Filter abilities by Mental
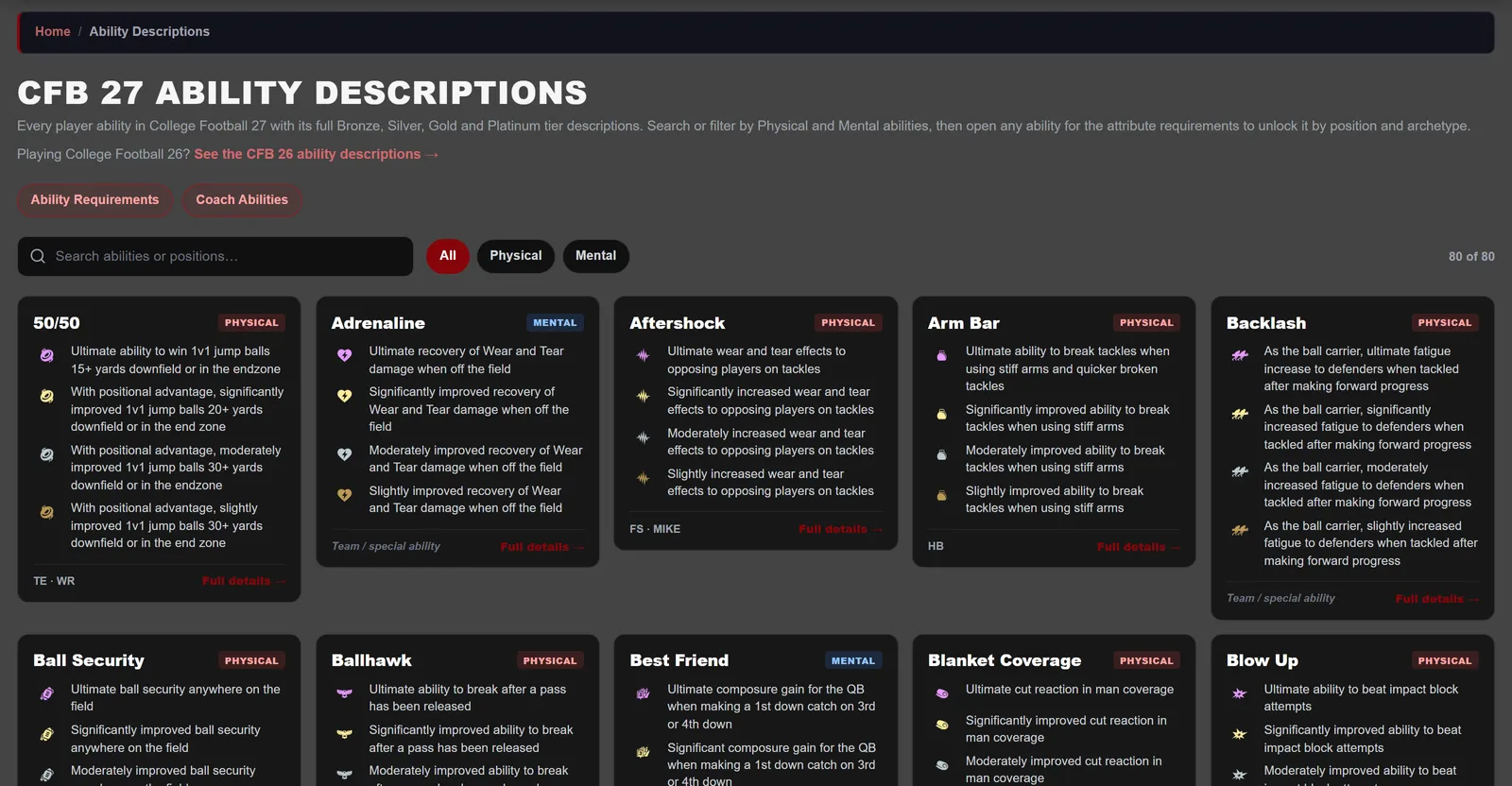The width and height of the screenshot is (1512, 786). 595,256
